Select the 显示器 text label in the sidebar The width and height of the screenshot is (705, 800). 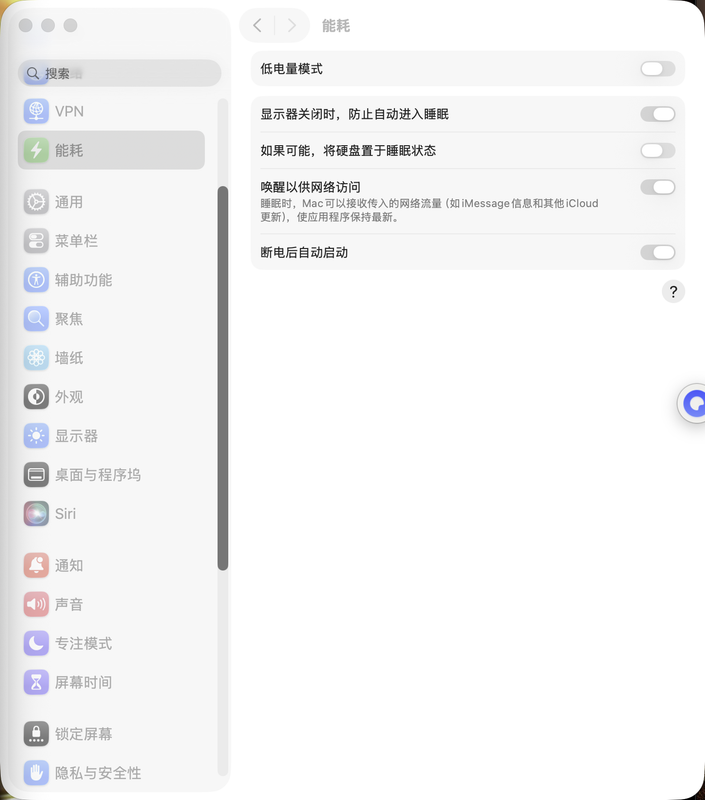pyautogui.click(x=76, y=436)
